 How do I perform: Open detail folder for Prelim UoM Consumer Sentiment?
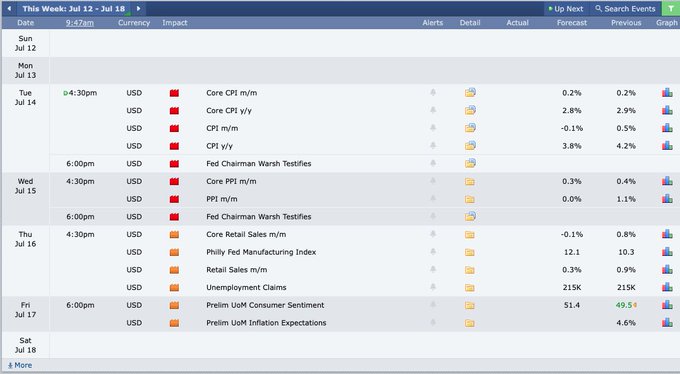tap(470, 305)
